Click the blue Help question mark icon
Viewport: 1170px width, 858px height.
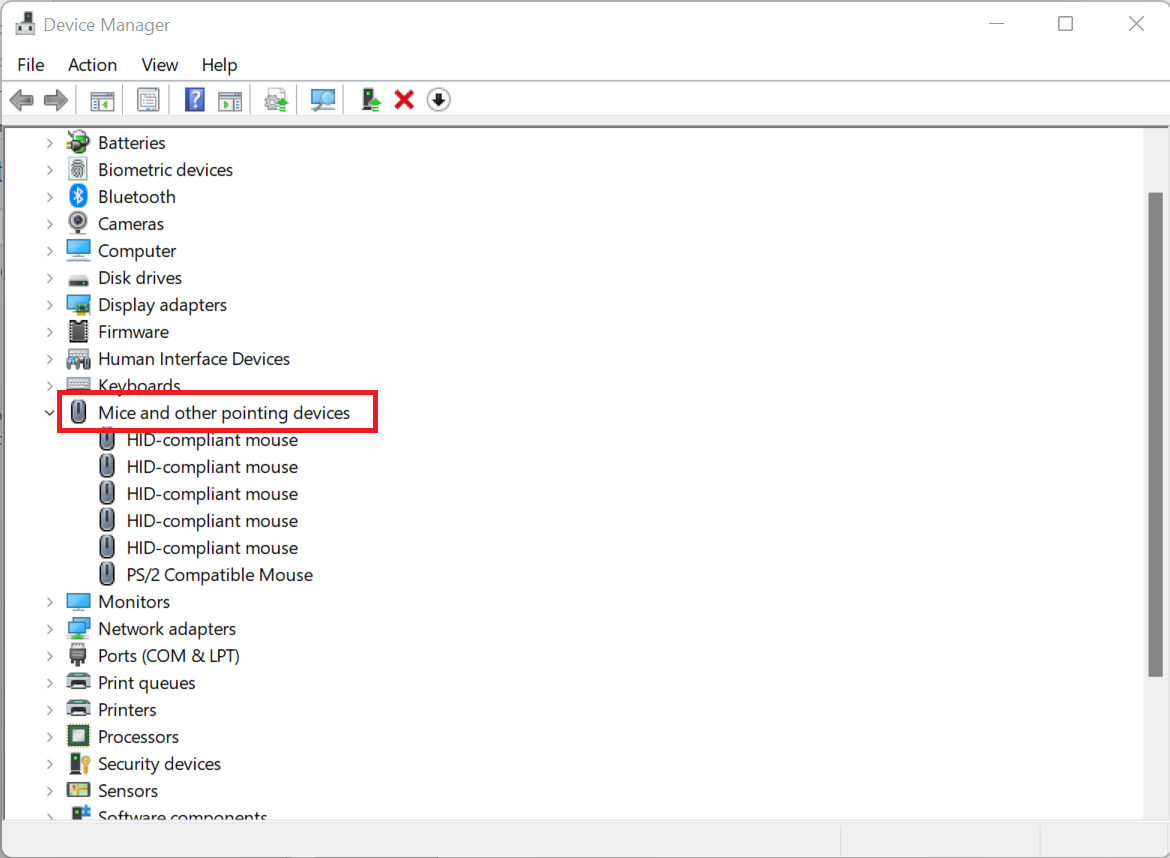(195, 100)
